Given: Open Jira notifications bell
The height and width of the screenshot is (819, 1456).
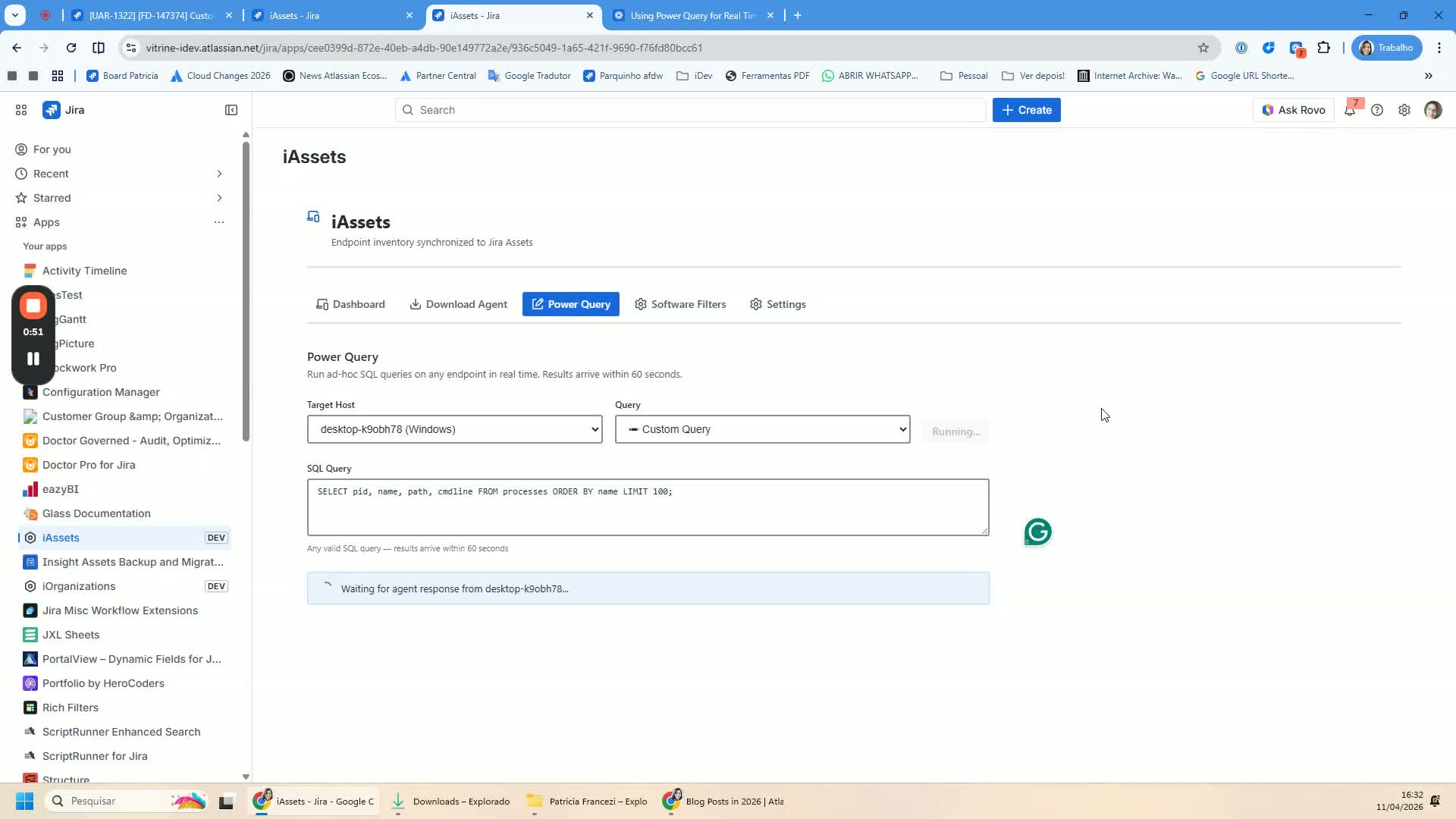Looking at the screenshot, I should [x=1350, y=110].
